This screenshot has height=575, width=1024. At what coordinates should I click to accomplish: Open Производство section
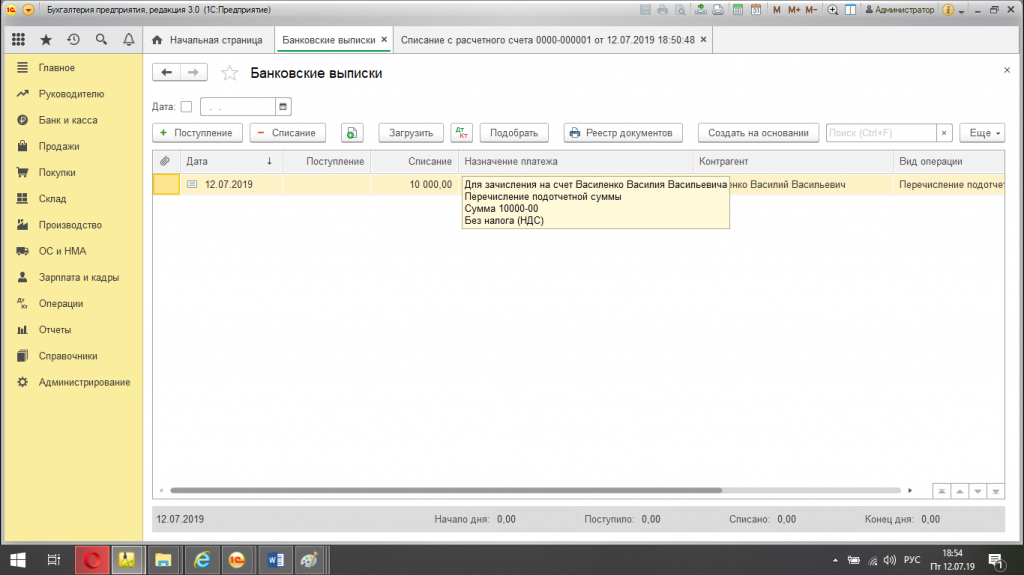pos(73,225)
